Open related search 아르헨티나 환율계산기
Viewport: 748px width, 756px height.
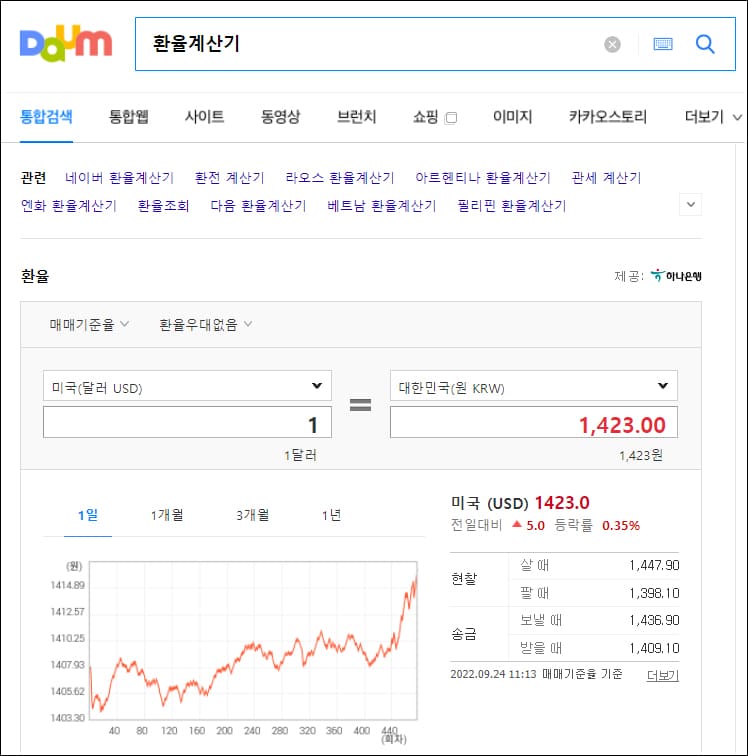pos(483,178)
